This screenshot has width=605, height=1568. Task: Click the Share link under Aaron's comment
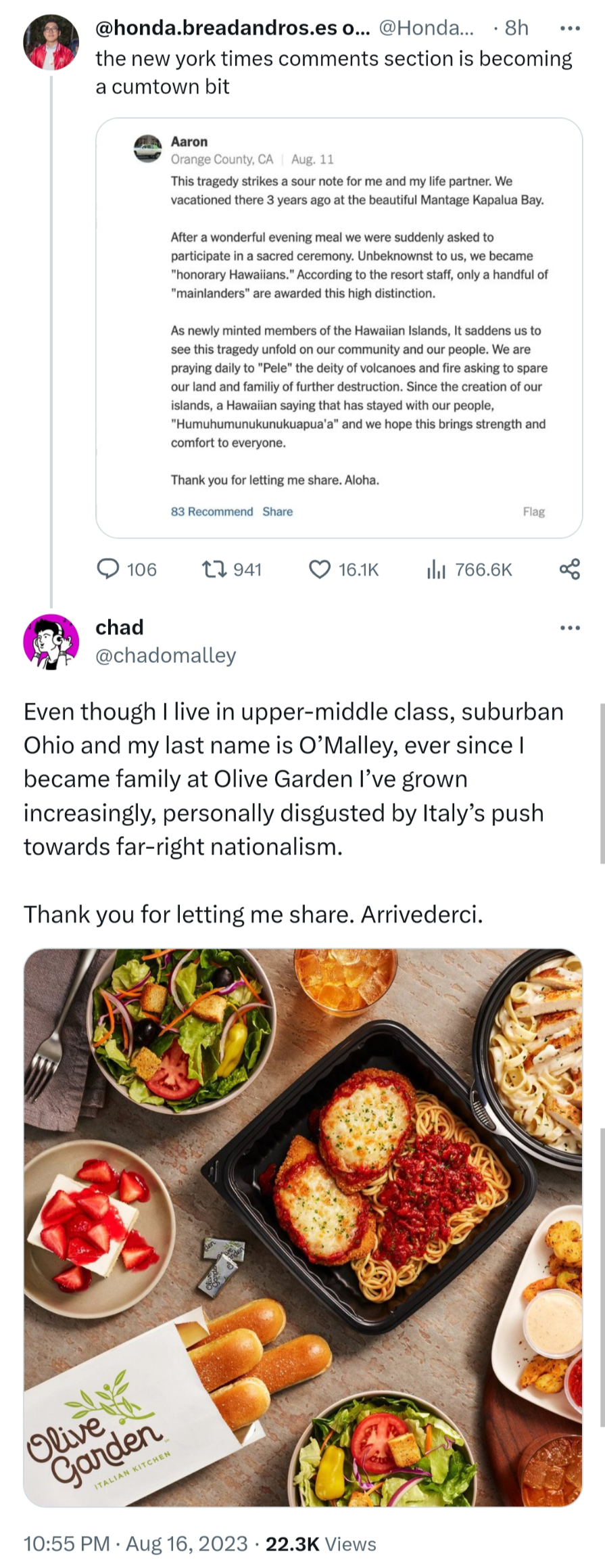[278, 511]
